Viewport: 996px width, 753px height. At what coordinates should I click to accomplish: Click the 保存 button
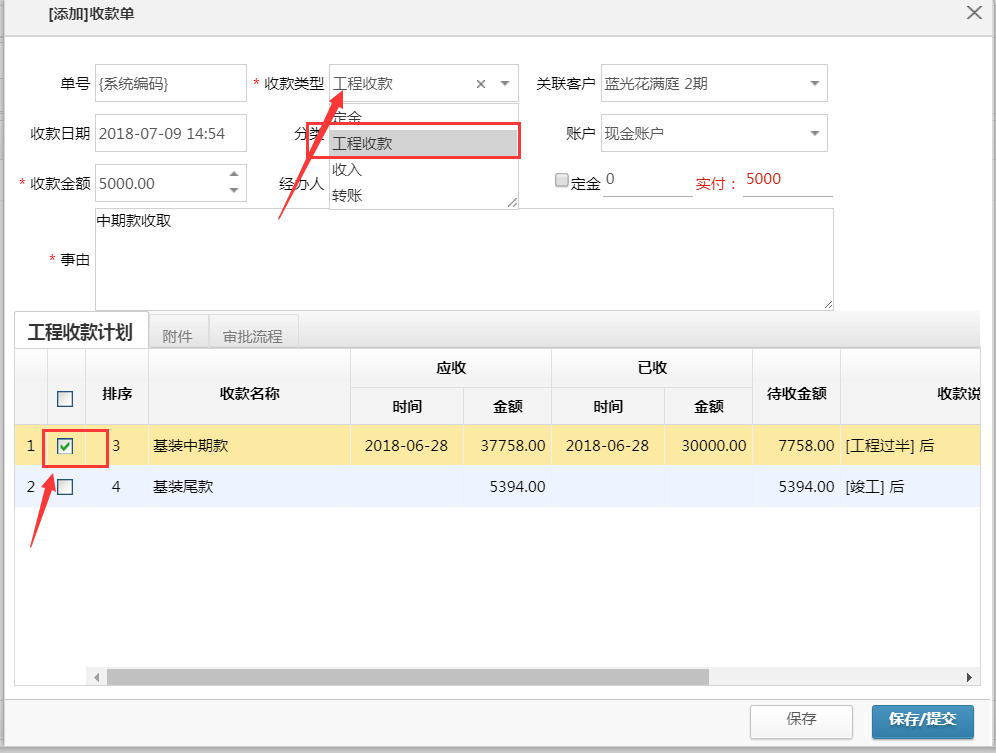point(800,721)
